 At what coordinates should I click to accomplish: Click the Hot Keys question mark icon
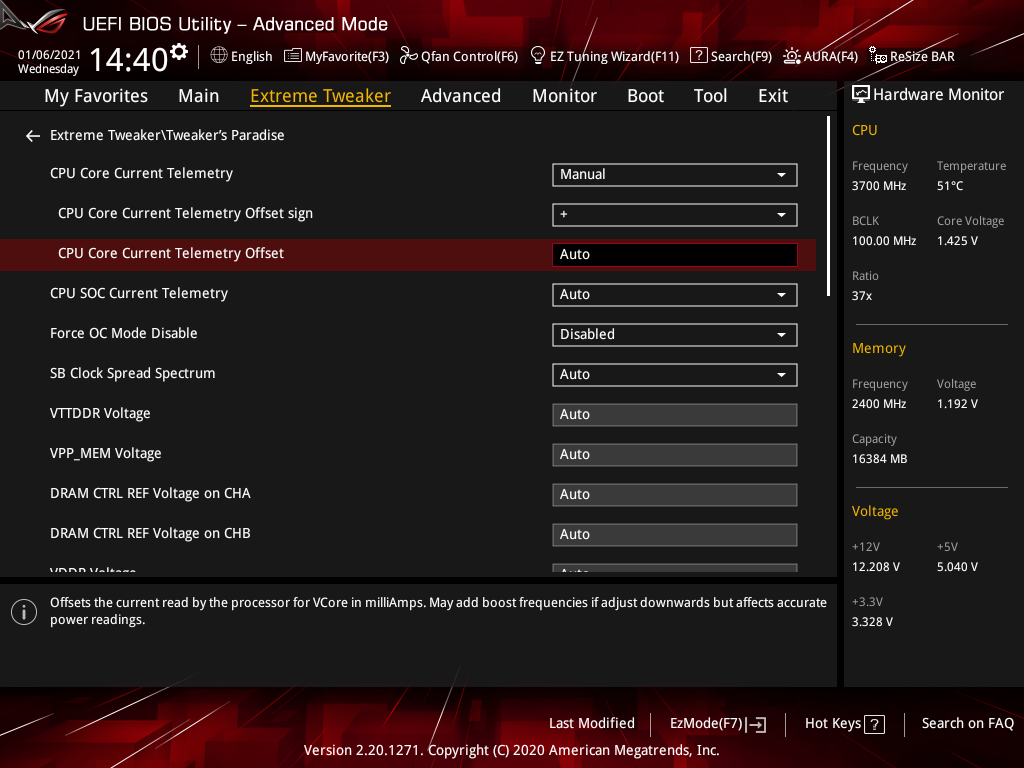coord(874,724)
